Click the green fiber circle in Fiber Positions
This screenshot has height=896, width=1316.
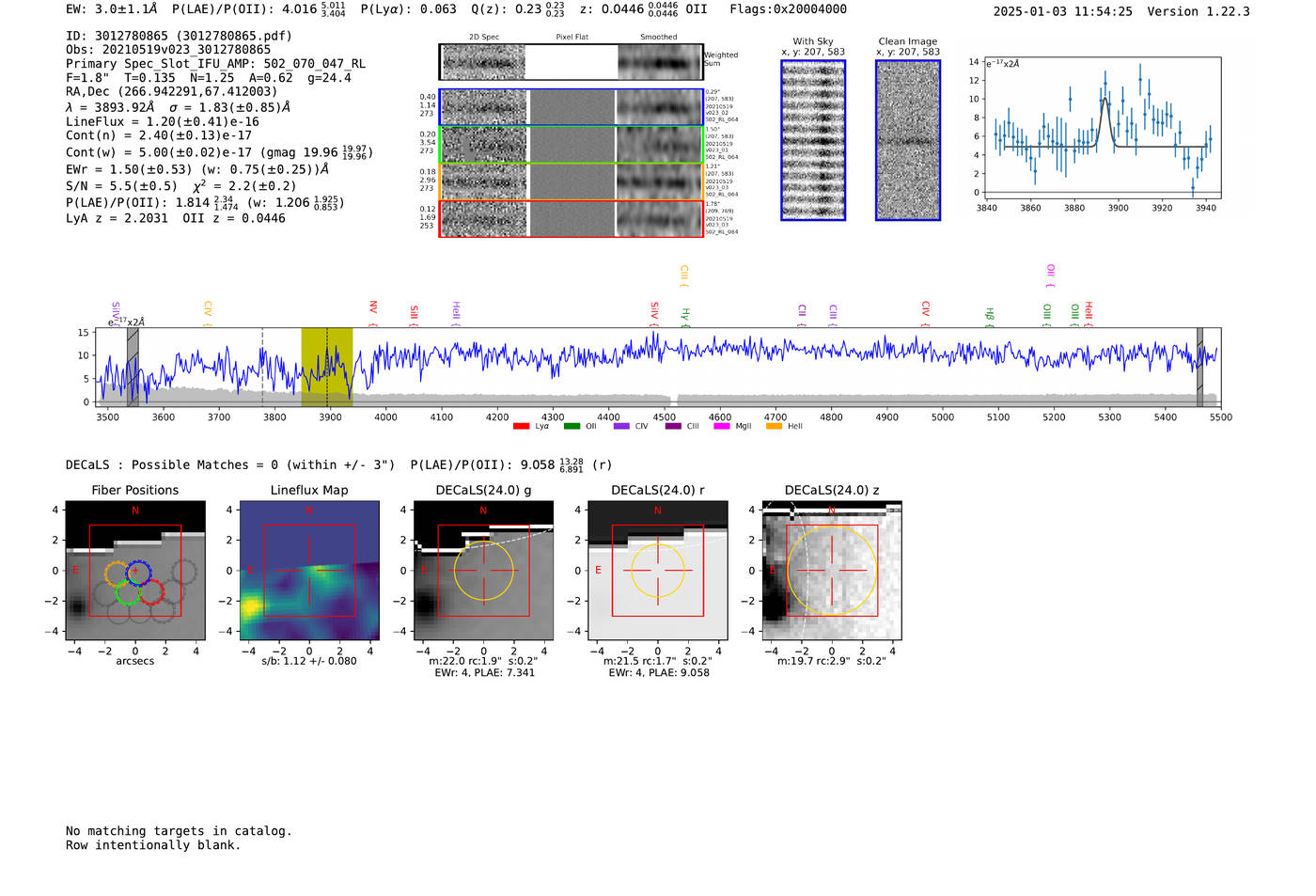pyautogui.click(x=127, y=592)
